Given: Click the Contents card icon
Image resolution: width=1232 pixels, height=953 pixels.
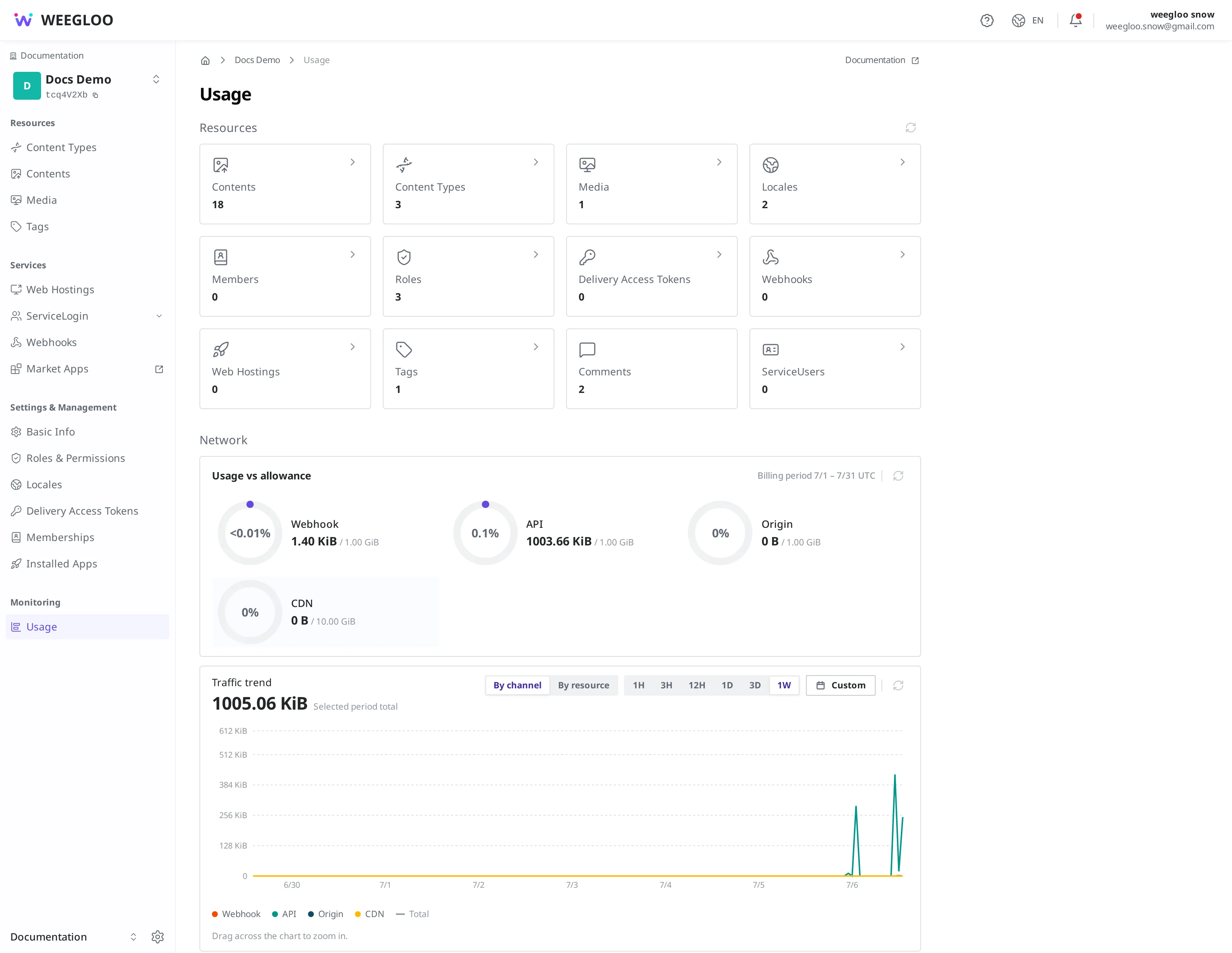Looking at the screenshot, I should coord(221,165).
